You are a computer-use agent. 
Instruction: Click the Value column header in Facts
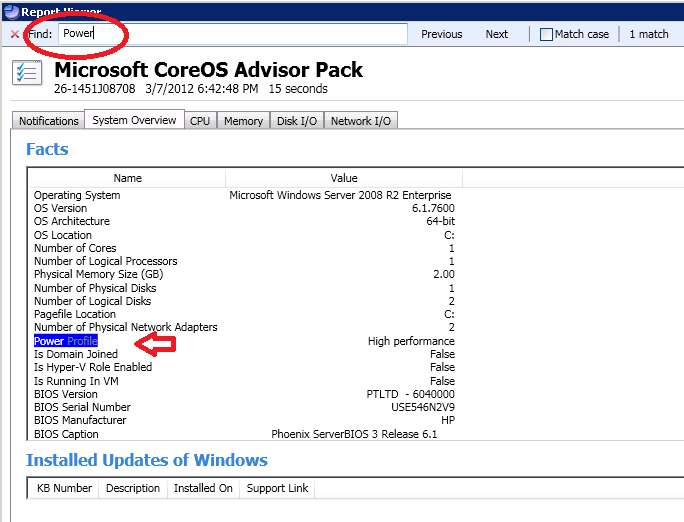[x=344, y=178]
